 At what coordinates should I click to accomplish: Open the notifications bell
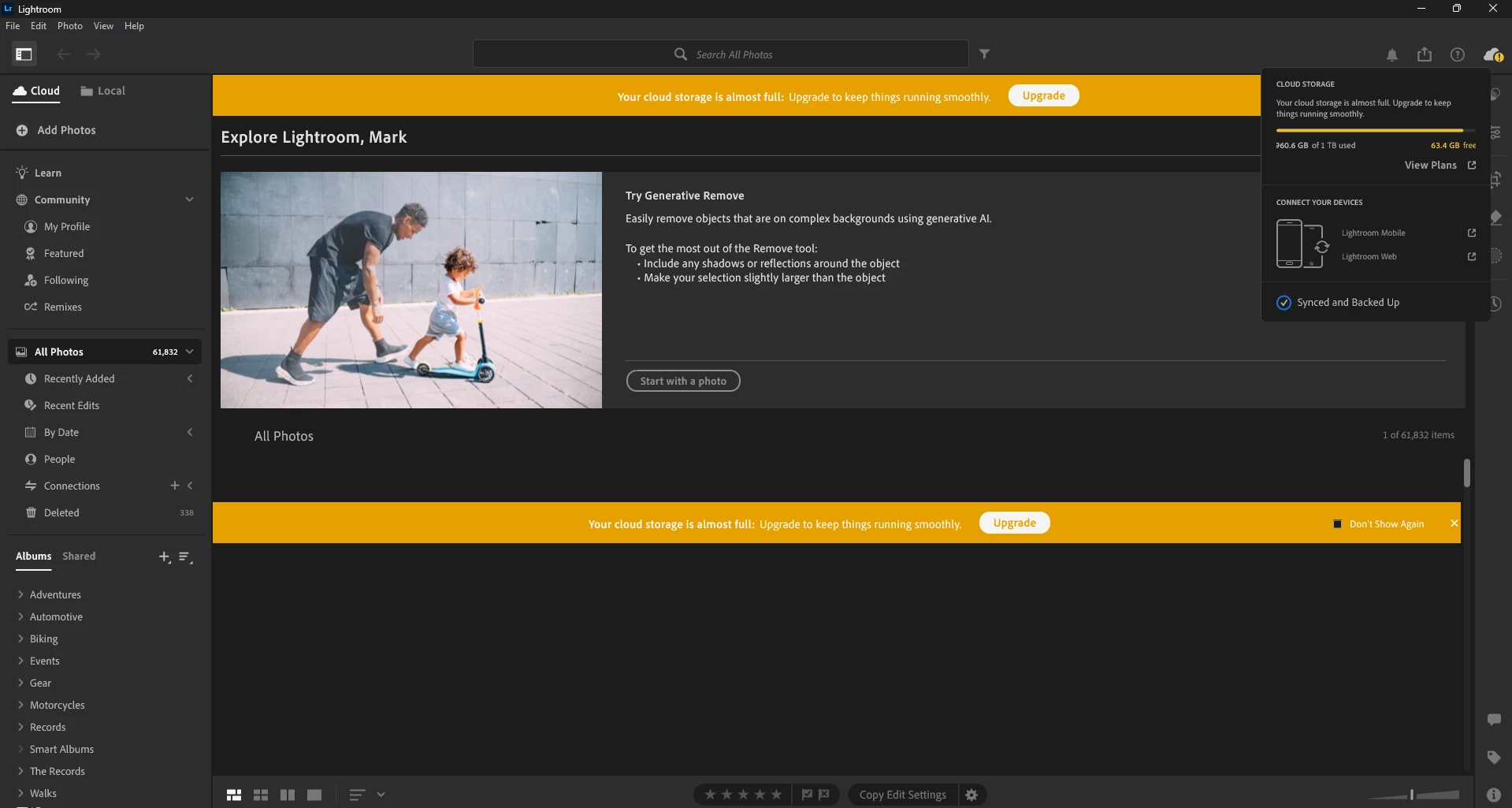point(1392,54)
